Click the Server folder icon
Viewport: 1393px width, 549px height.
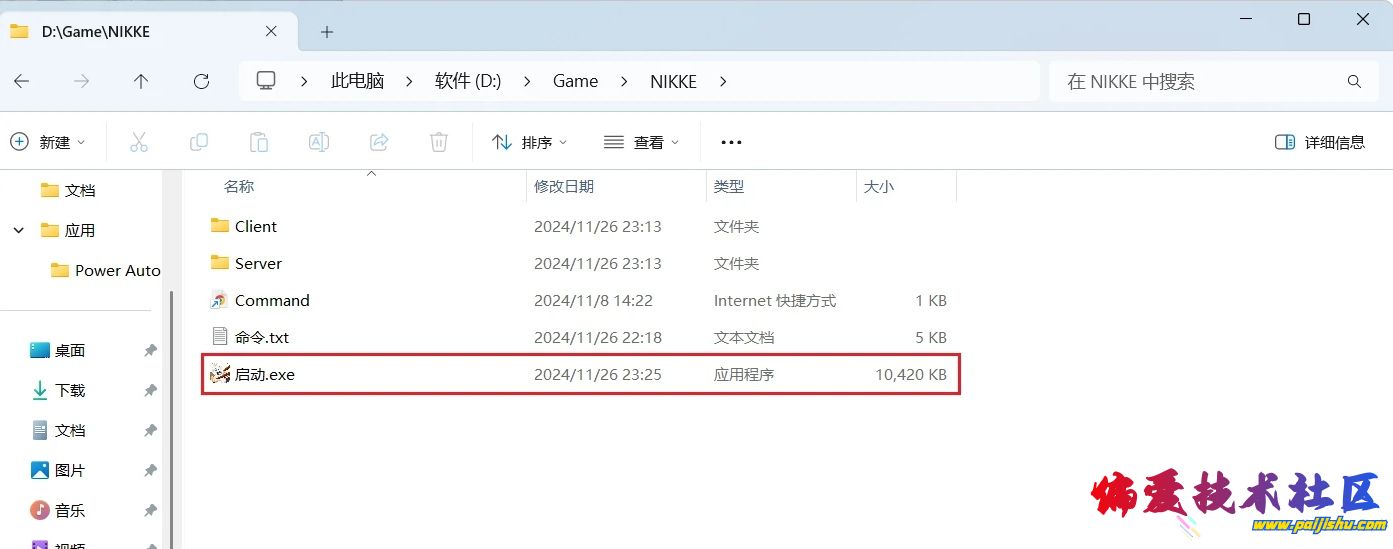click(220, 263)
